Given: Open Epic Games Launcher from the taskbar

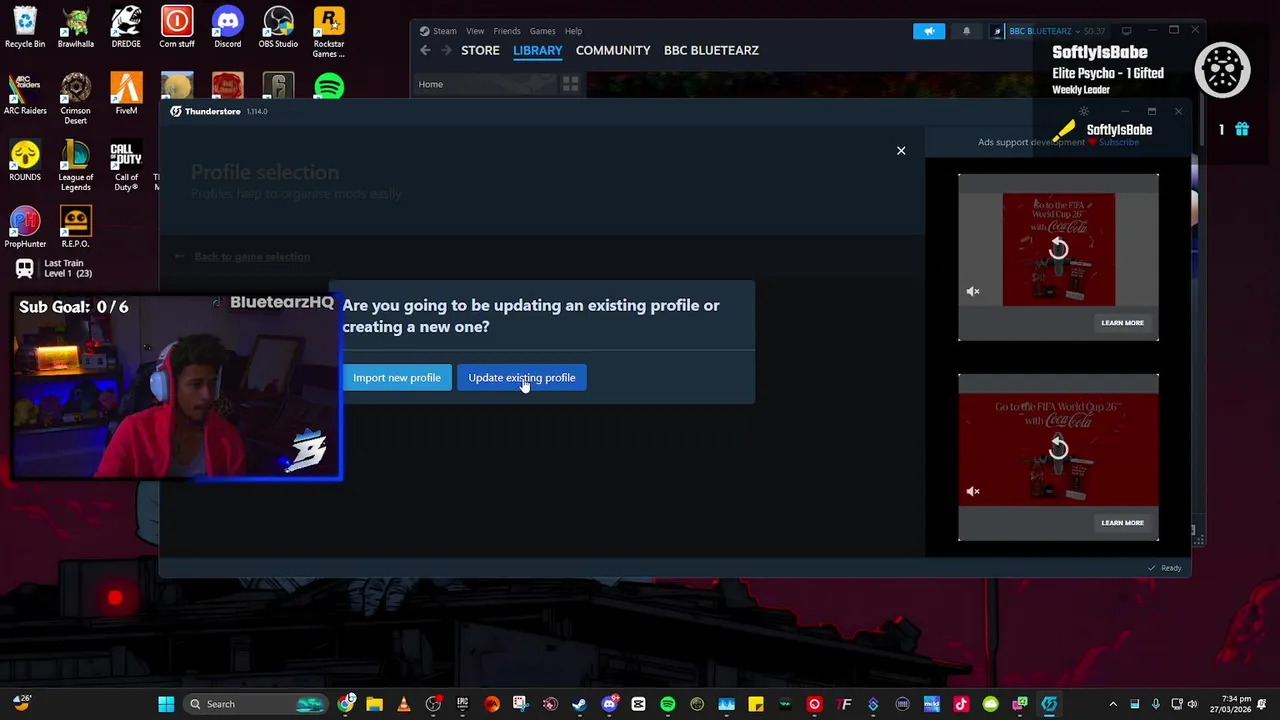Looking at the screenshot, I should pos(462,704).
